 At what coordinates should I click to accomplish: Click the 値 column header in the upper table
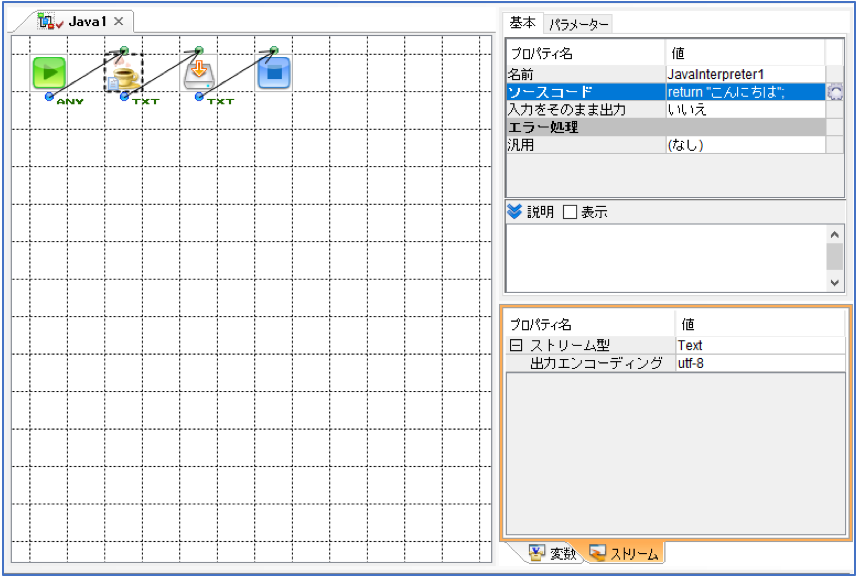(745, 53)
